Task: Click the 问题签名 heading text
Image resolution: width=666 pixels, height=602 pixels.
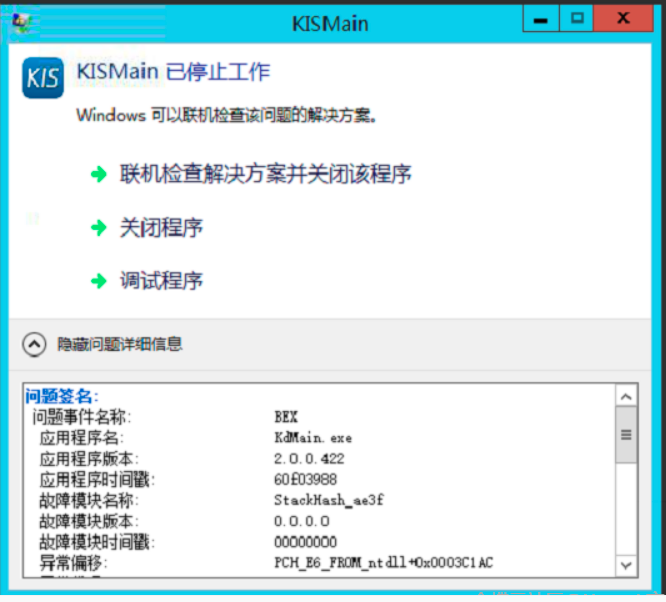Action: pyautogui.click(x=62, y=396)
